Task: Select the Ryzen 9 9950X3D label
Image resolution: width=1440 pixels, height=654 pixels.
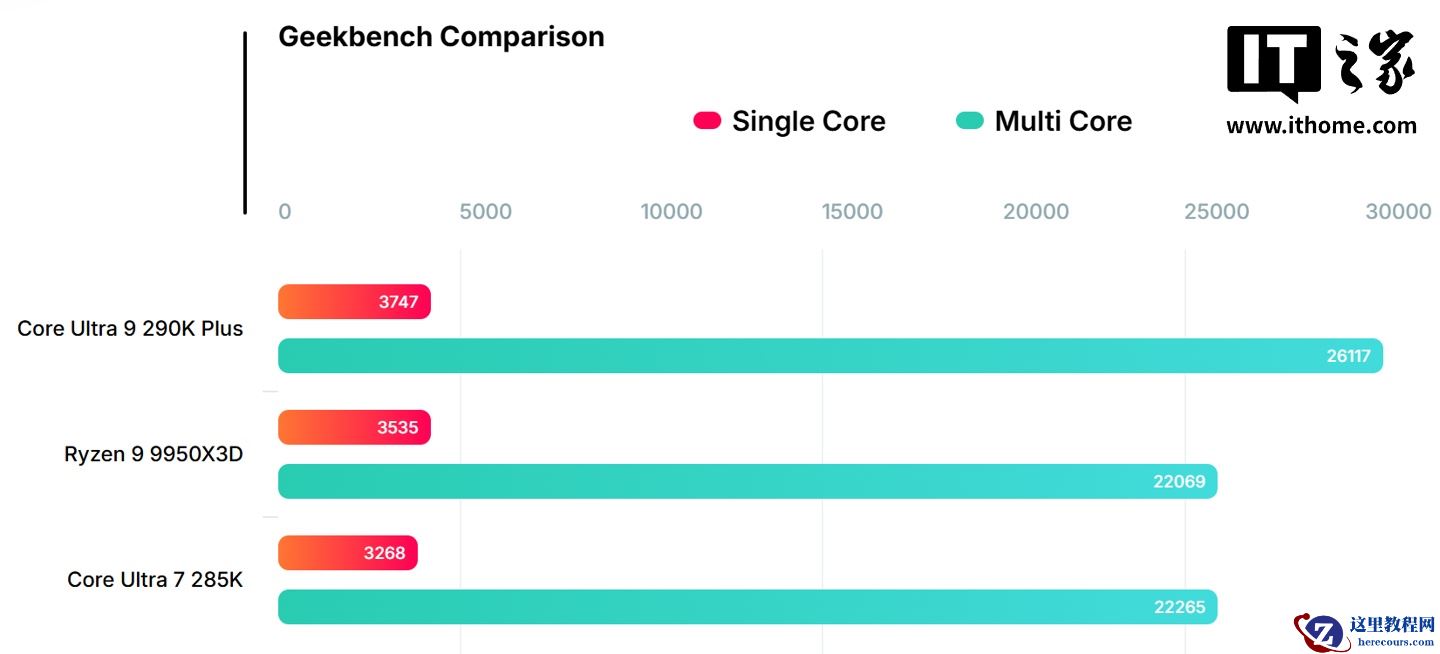Action: [154, 454]
